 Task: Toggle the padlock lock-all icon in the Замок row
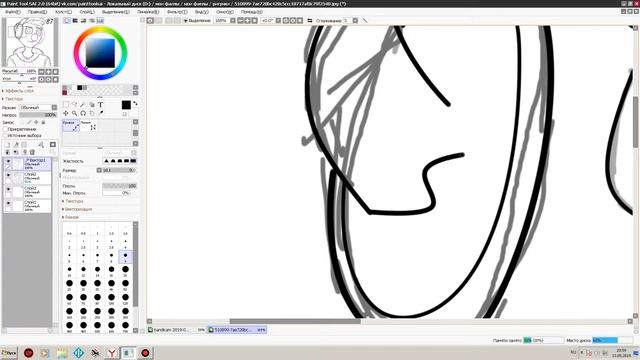click(x=43, y=122)
